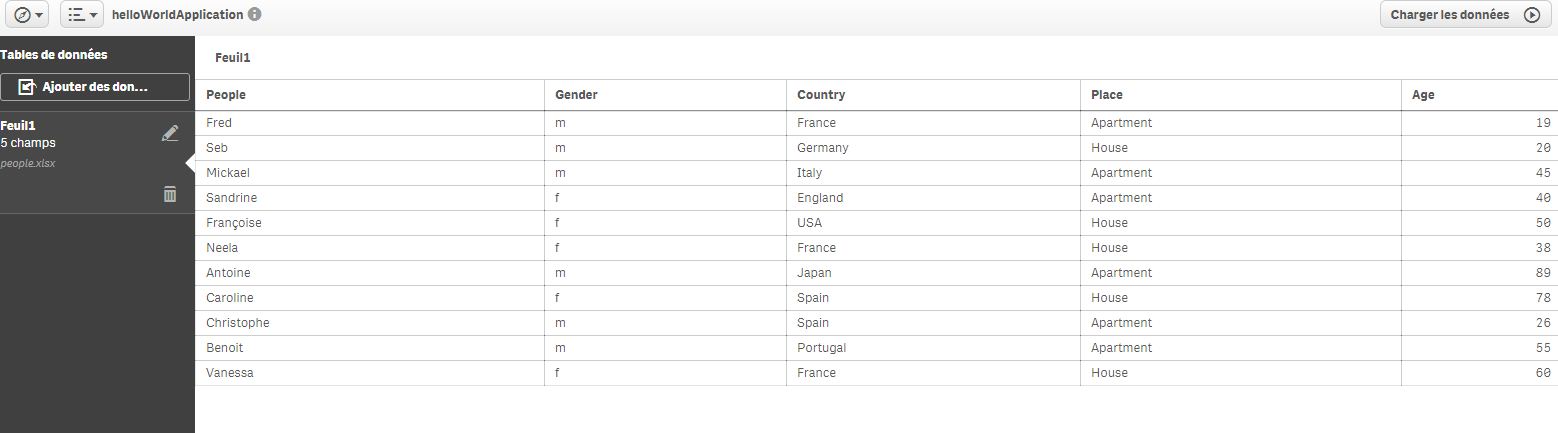
Task: Click the Germany cell in the Country column
Action: pos(822,148)
